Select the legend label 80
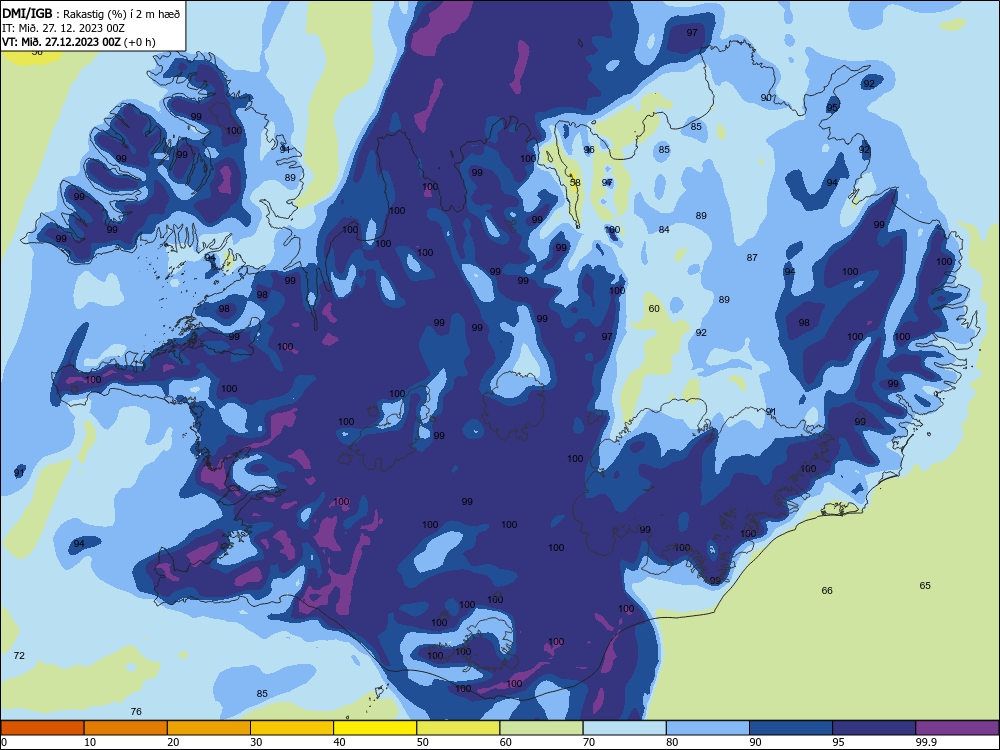This screenshot has height=750, width=1000. tap(672, 742)
